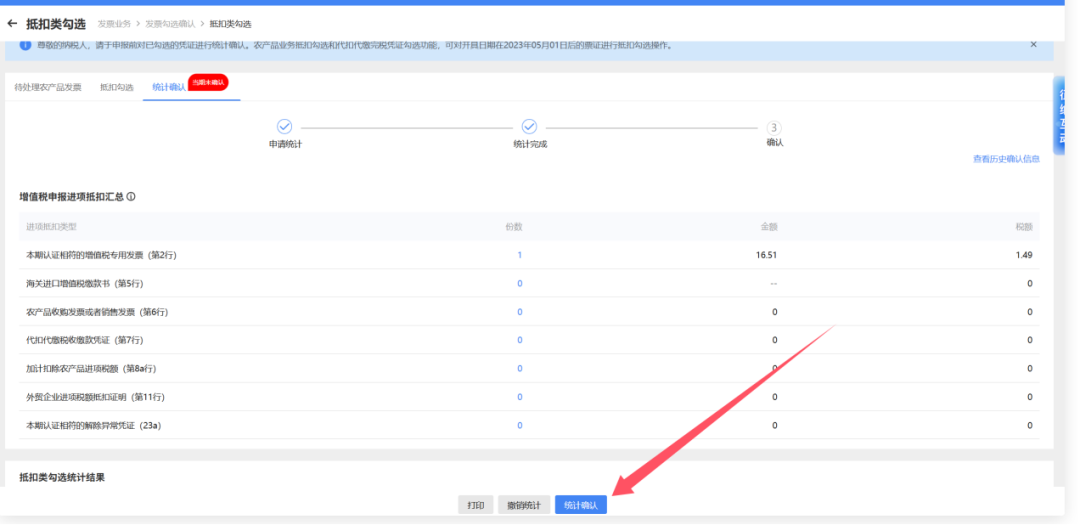
Task: Switch to 抵扣勾选 tab
Action: pos(116,88)
